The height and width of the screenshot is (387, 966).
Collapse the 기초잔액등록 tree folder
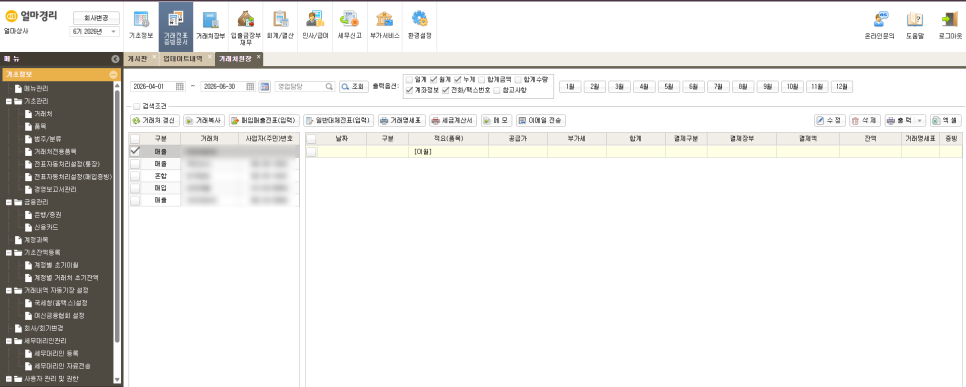[9, 252]
